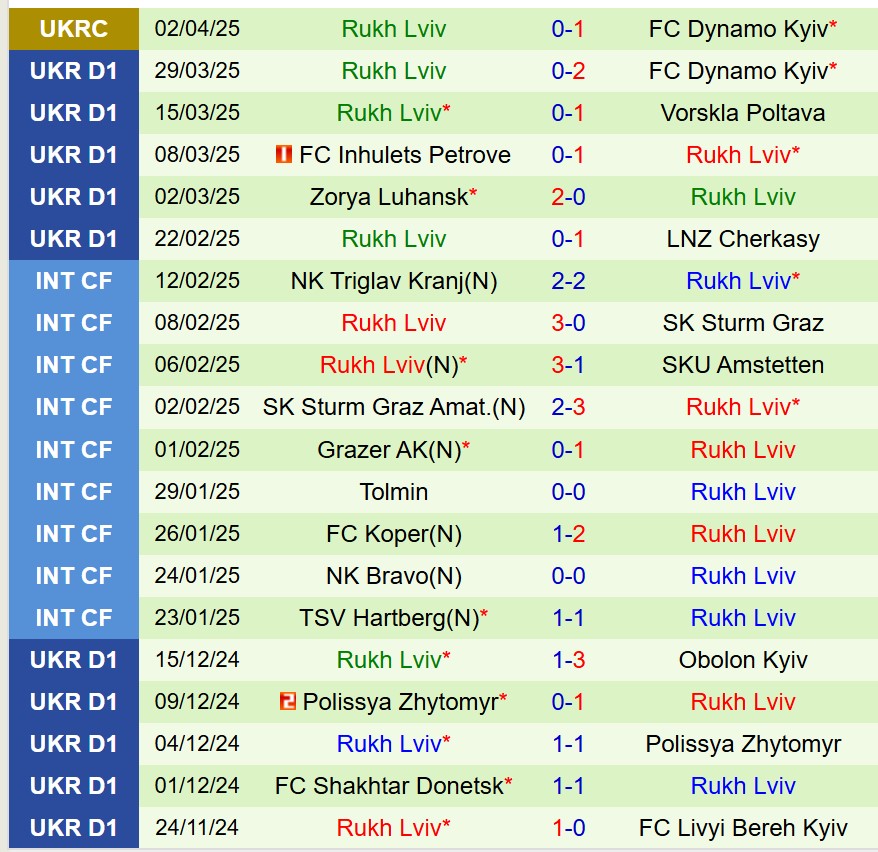
Task: View the 1-3 score versus Obolon Kyiv
Action: [x=568, y=660]
